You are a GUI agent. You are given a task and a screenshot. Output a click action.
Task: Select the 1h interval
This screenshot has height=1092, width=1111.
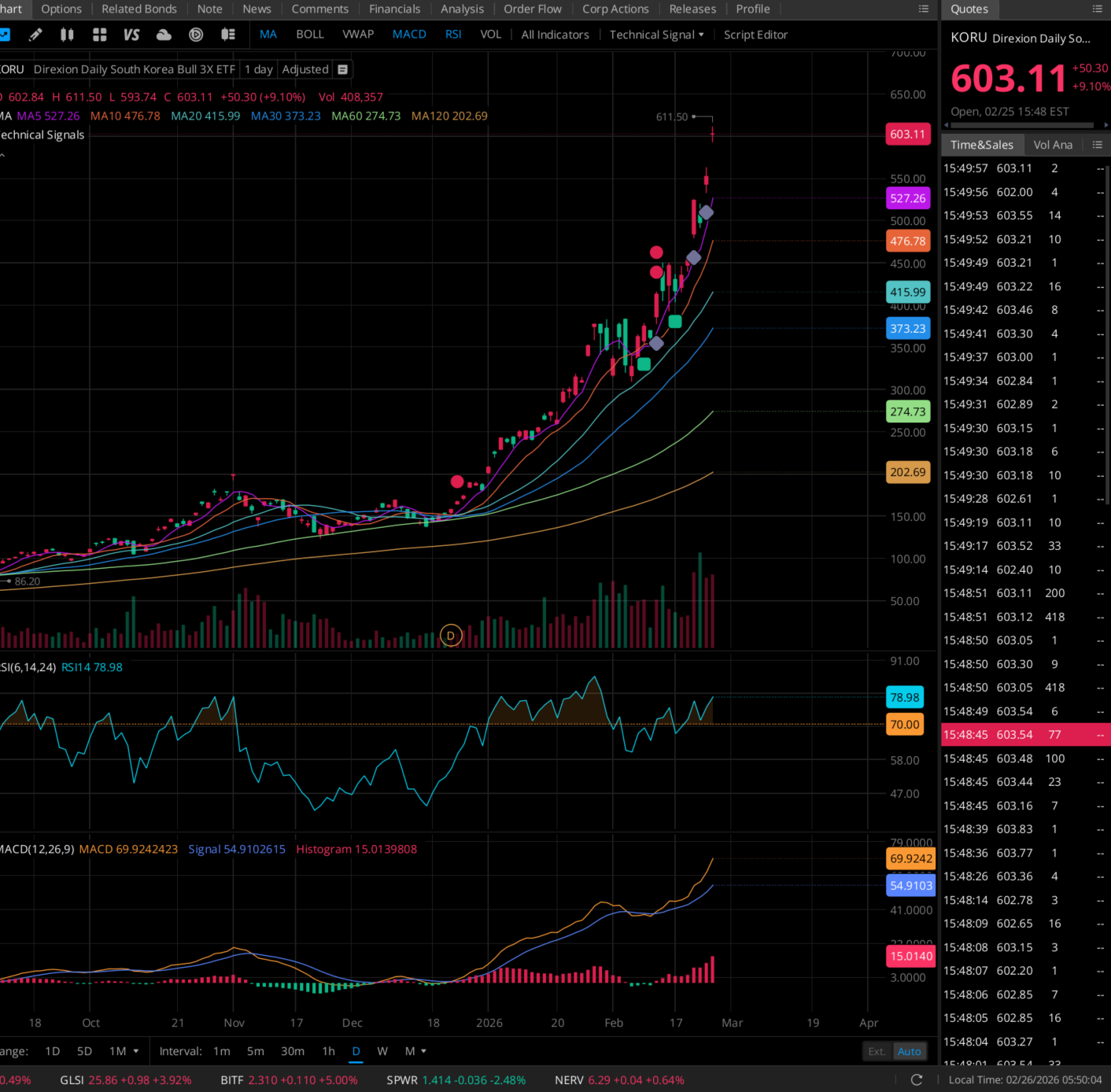[329, 1051]
